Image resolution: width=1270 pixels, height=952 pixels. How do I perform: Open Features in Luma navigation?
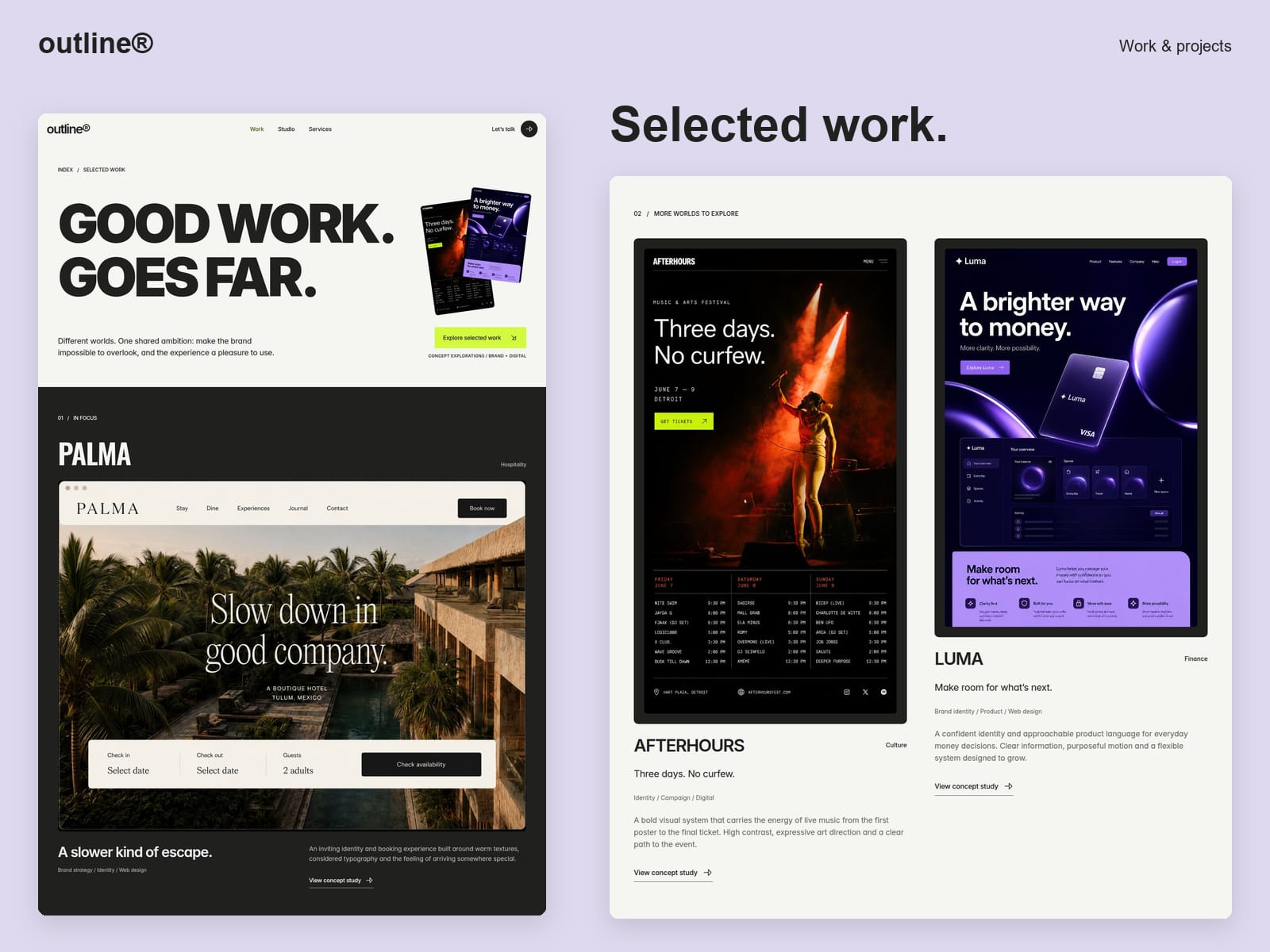1115,261
